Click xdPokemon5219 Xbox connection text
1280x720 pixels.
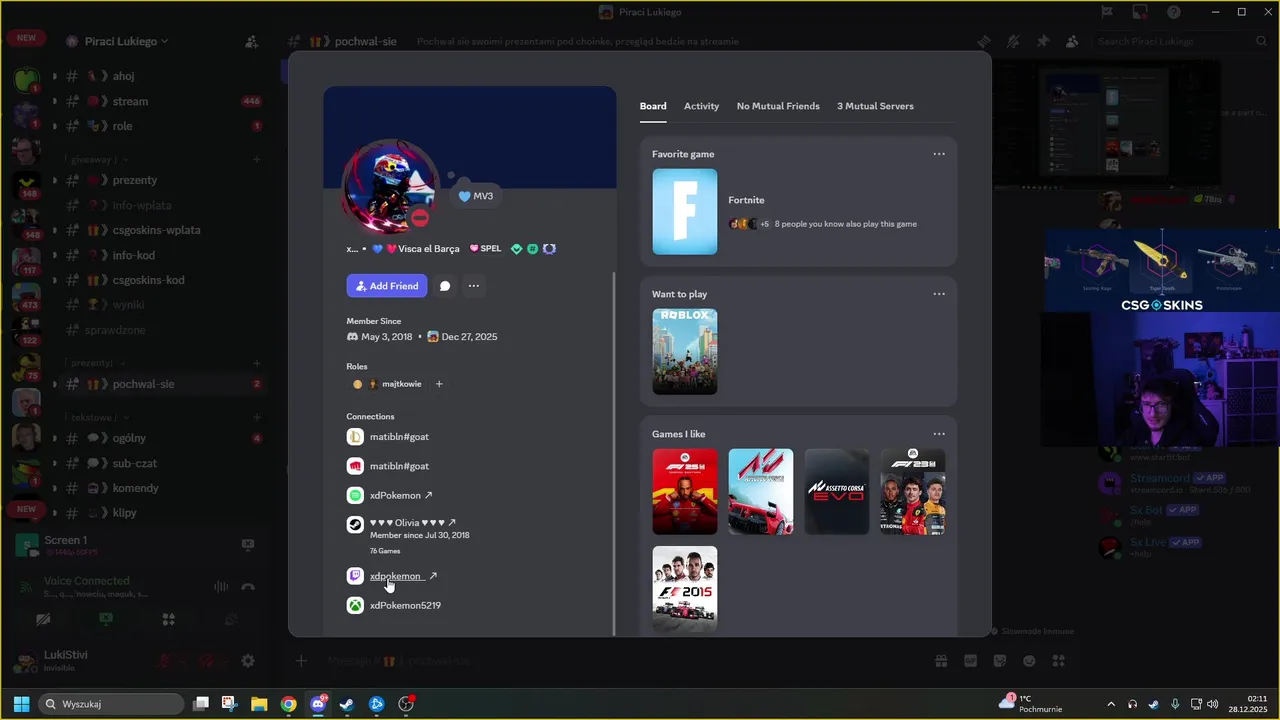[x=405, y=605]
